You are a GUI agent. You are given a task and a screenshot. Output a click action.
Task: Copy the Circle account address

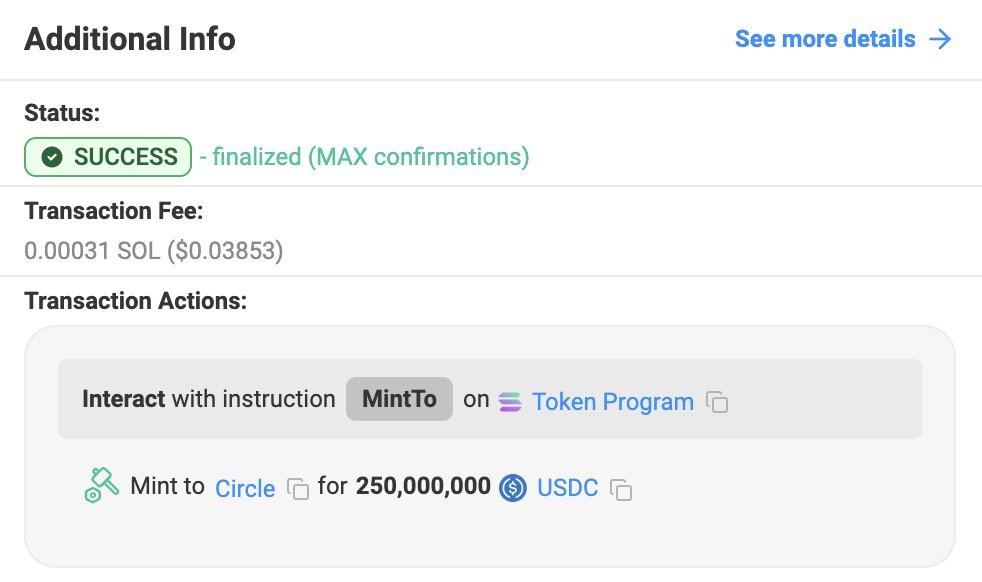click(x=297, y=489)
